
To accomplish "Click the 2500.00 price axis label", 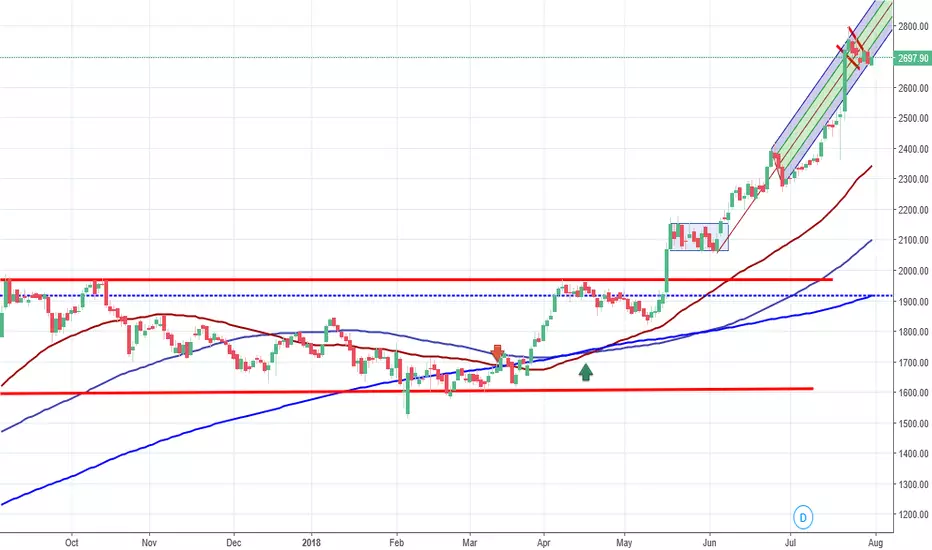I will tap(913, 118).
